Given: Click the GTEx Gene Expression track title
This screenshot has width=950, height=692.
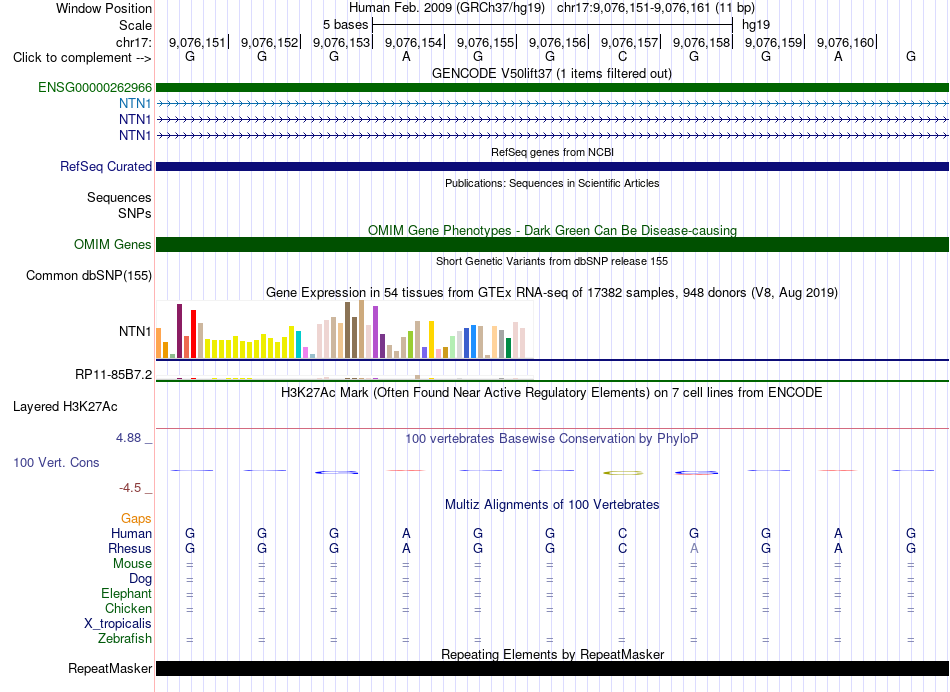Looking at the screenshot, I should click(551, 293).
